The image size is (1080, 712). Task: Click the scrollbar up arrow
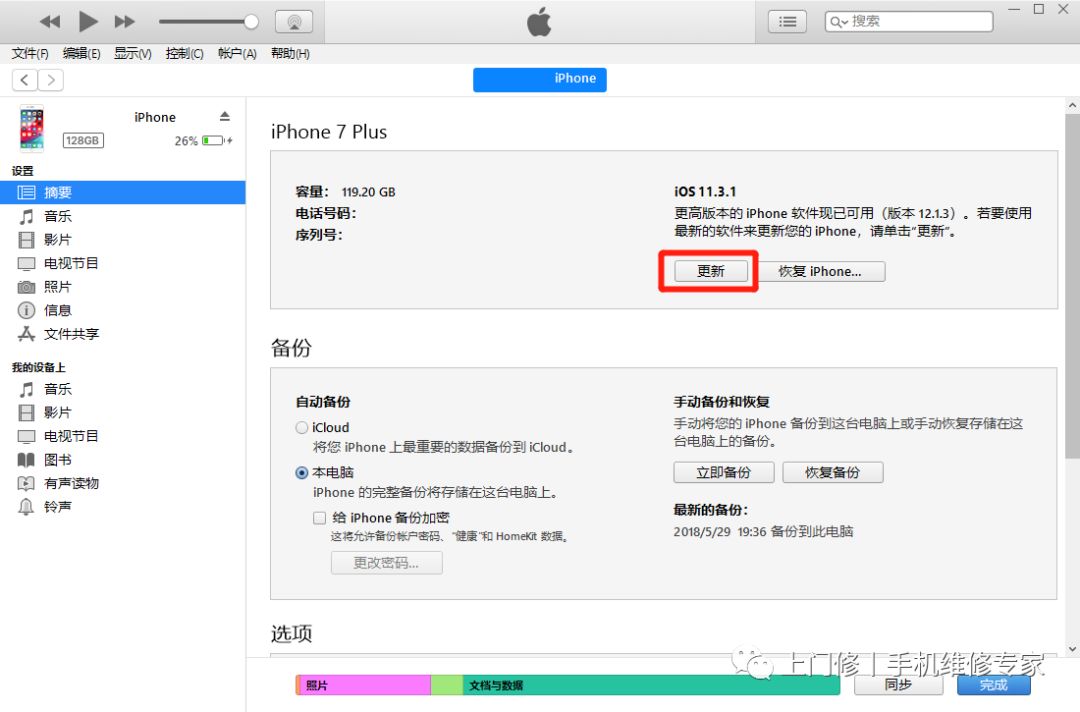tap(1072, 105)
